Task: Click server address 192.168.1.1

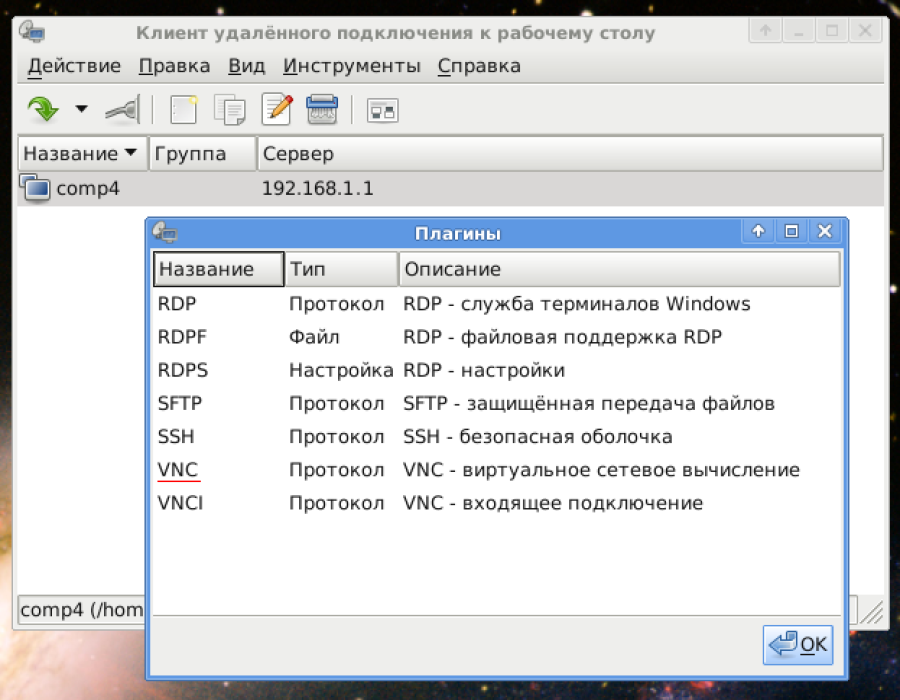Action: tap(317, 188)
